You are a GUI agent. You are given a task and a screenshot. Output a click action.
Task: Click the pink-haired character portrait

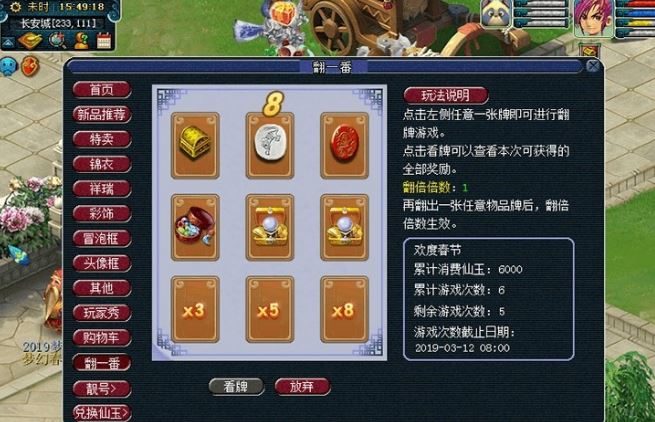[x=593, y=18]
